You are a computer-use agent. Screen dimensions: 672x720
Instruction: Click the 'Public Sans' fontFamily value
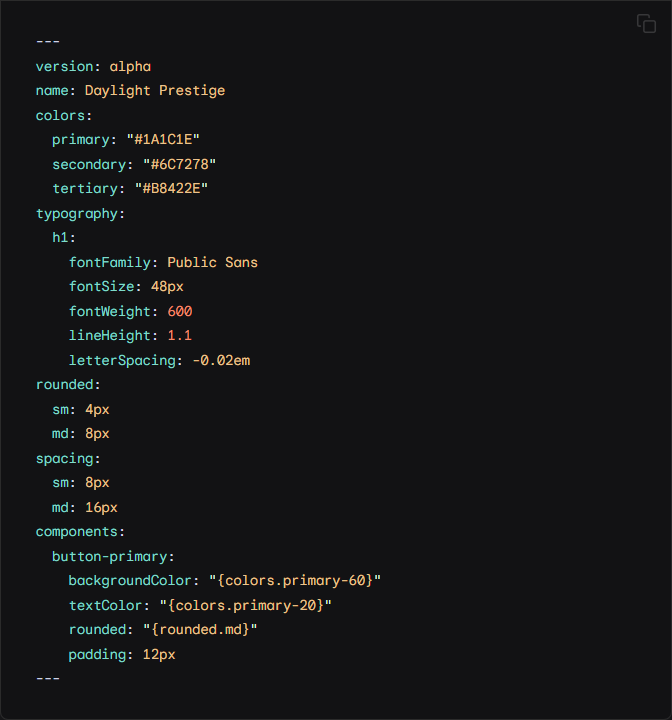212,262
